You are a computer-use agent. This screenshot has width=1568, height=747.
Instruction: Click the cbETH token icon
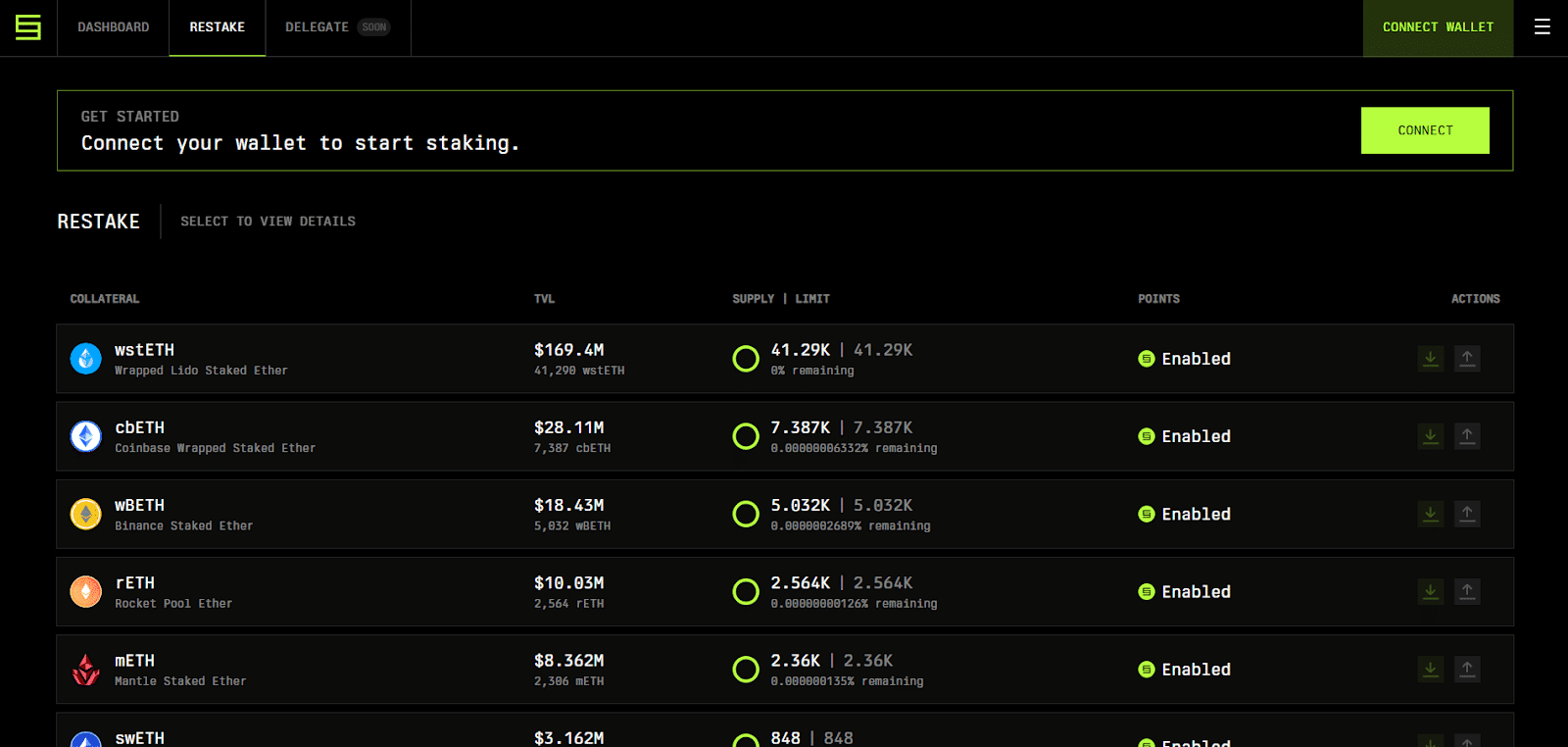86,436
